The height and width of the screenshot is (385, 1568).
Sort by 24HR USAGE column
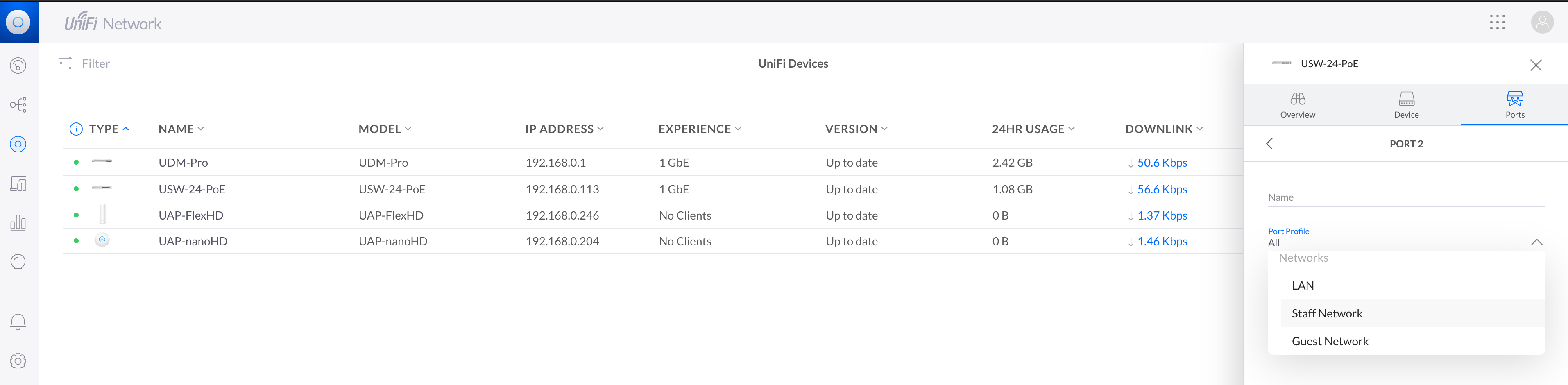(x=1033, y=129)
